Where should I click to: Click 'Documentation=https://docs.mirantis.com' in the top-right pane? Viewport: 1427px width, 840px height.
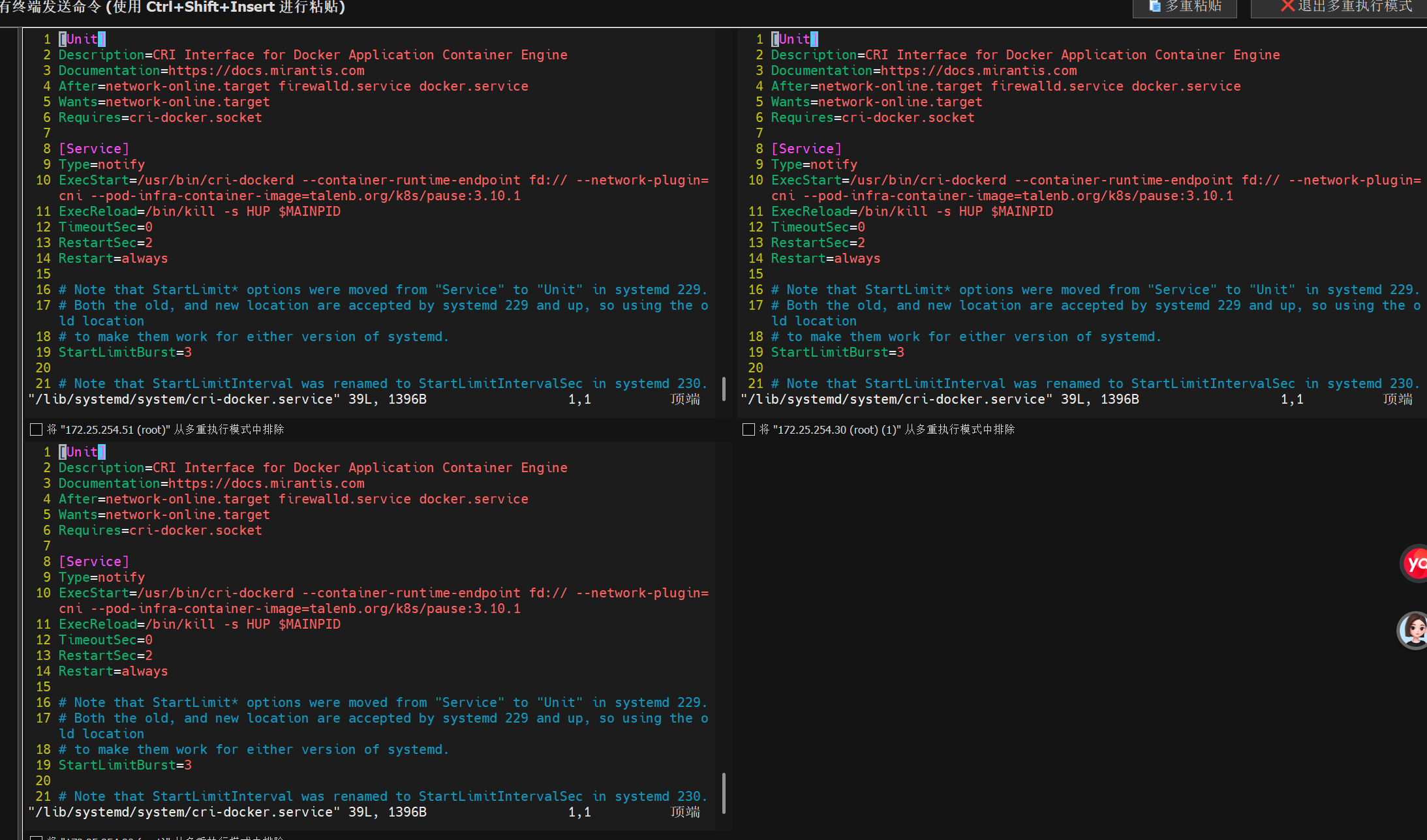coord(924,70)
